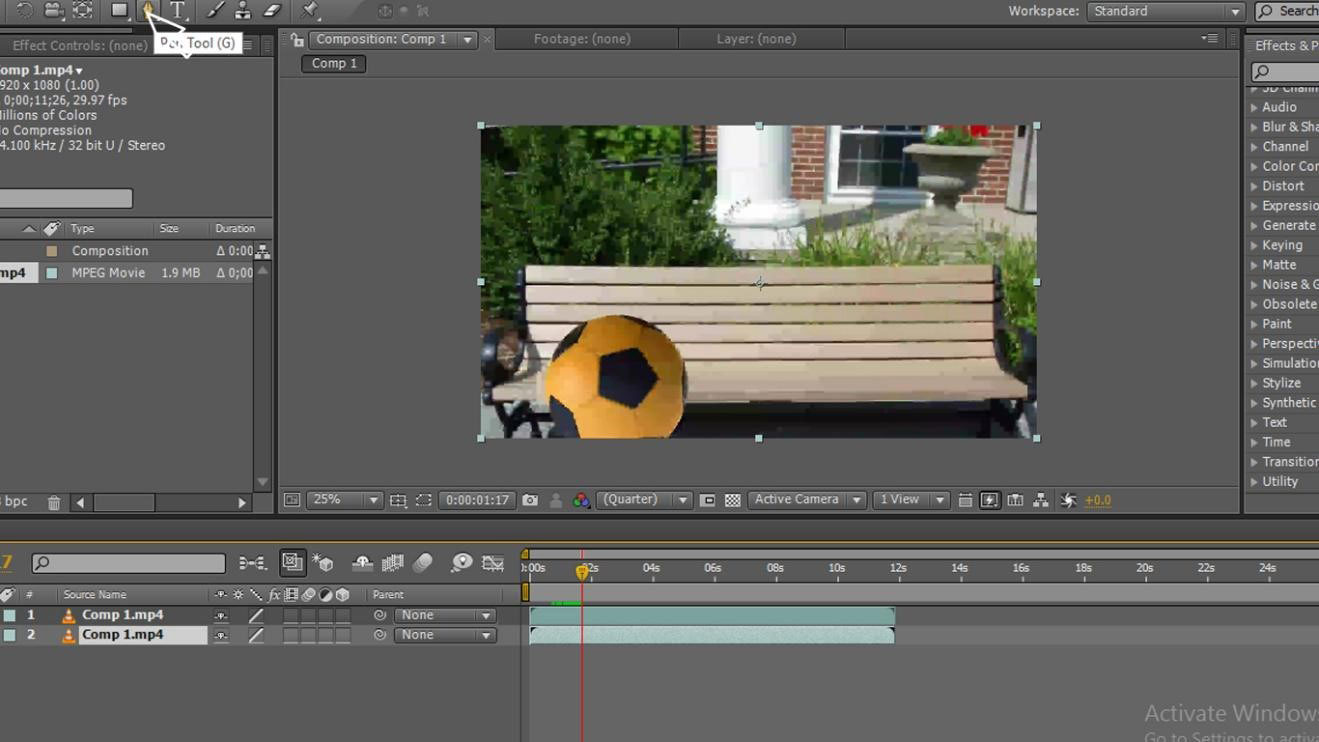Image resolution: width=1319 pixels, height=742 pixels.
Task: Switch to the Layer (none) tab
Action: click(756, 39)
